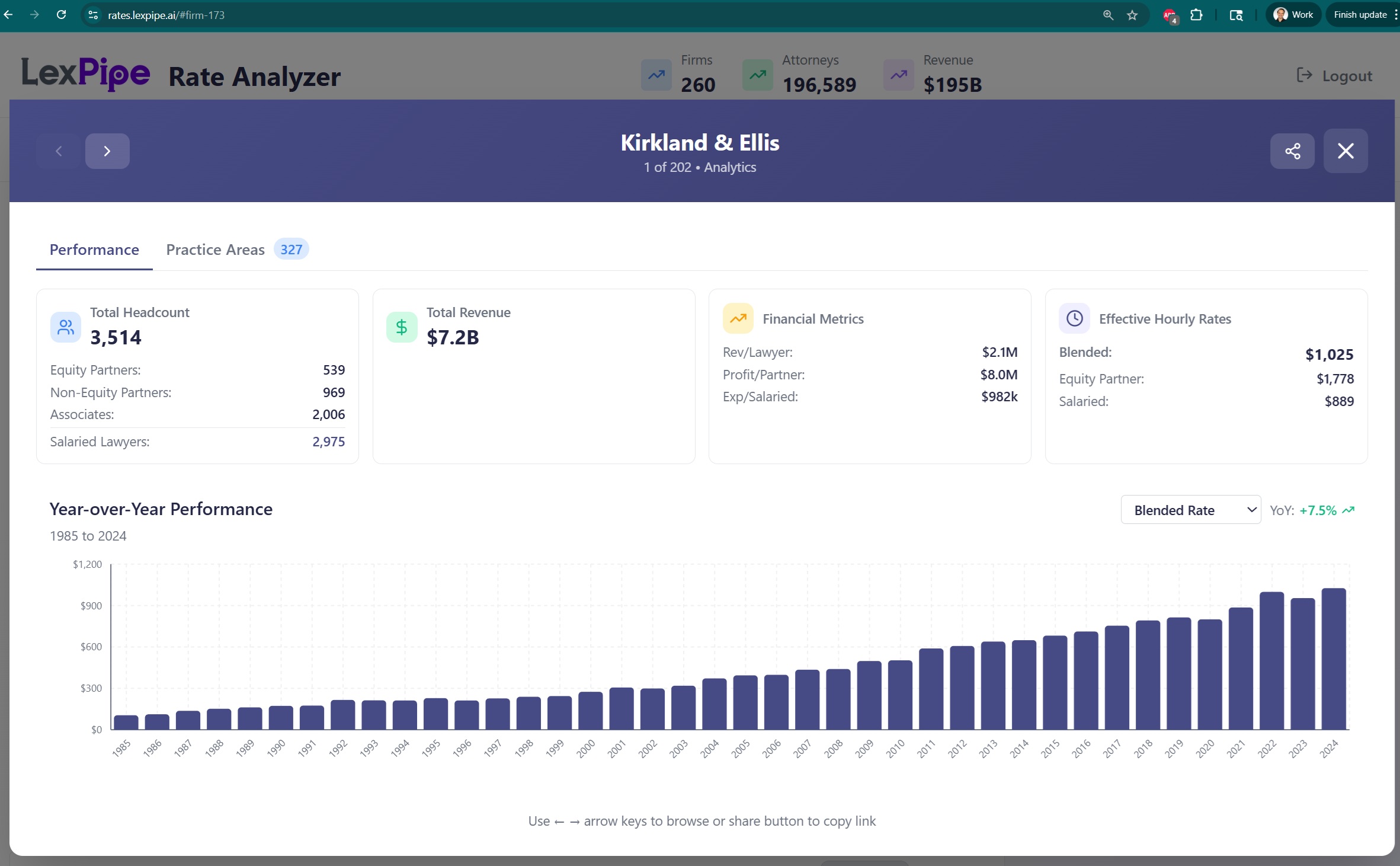Viewport: 1400px width, 866px height.
Task: Click the browser address bar URL
Action: (166, 15)
